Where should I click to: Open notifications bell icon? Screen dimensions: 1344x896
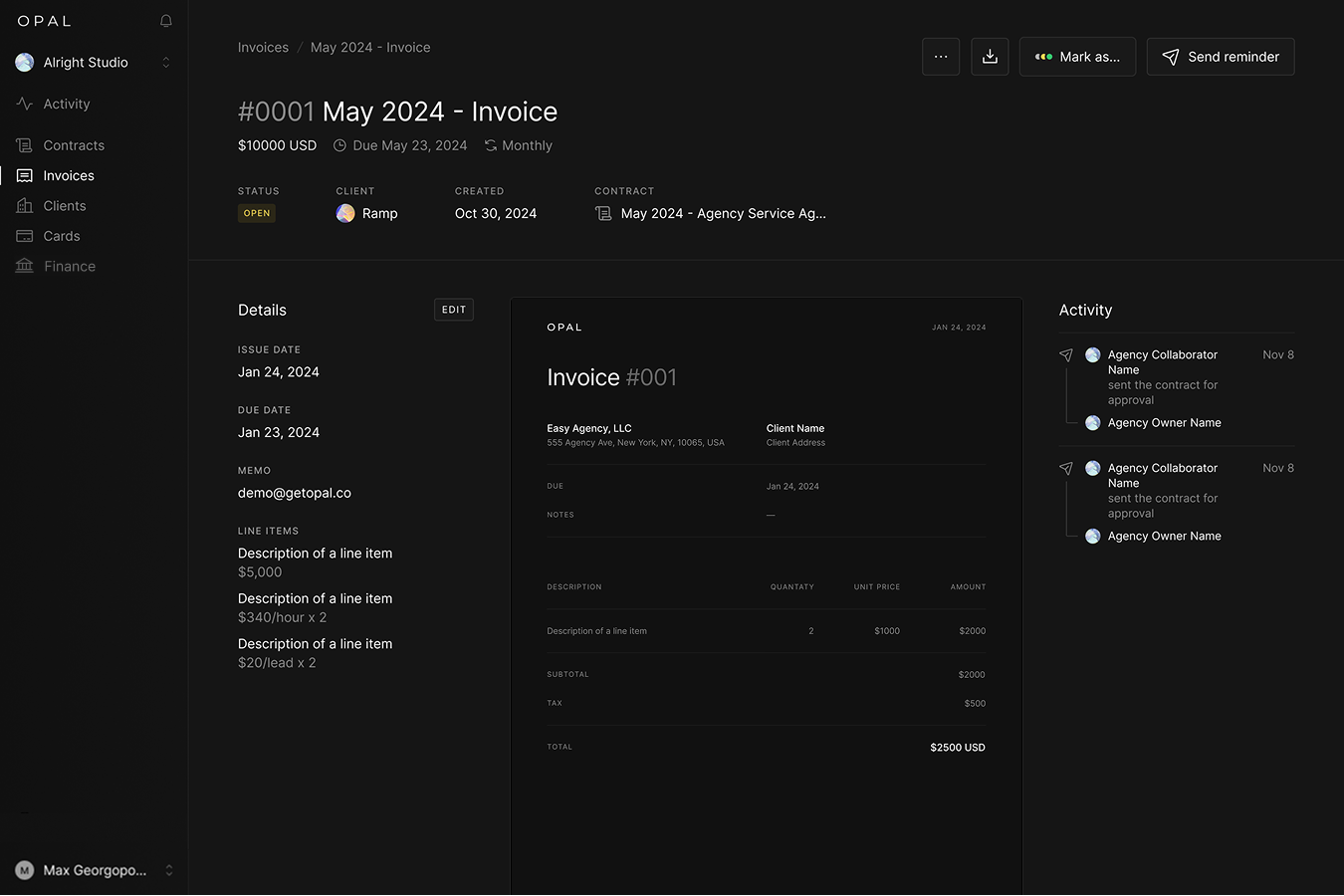[166, 21]
